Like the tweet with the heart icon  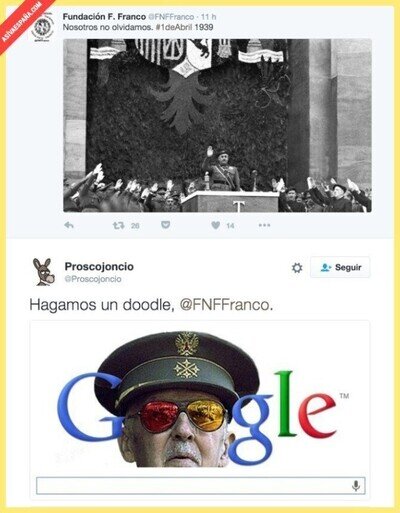click(x=216, y=225)
